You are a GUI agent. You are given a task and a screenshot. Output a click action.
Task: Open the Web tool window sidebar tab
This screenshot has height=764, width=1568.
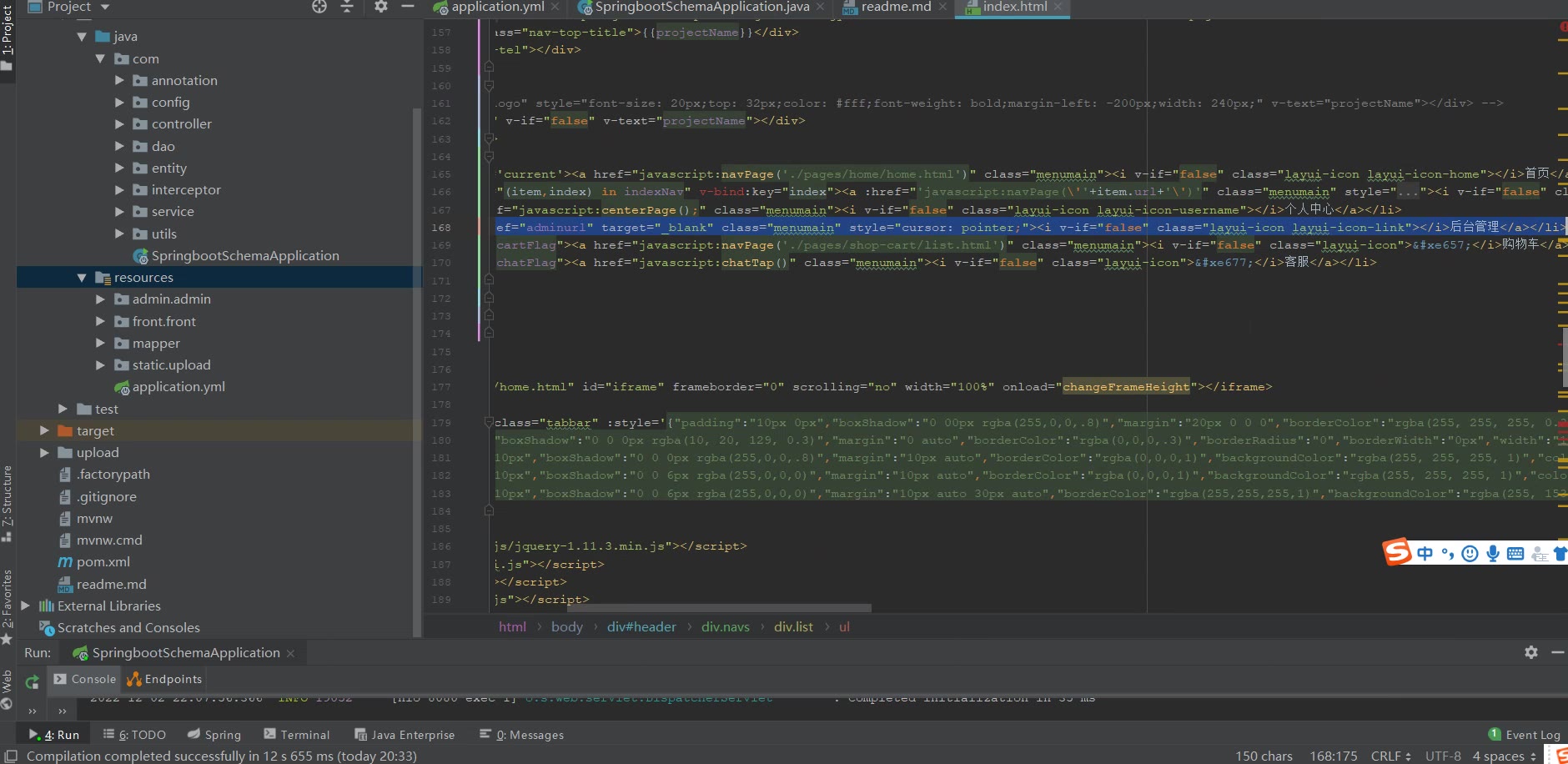click(x=7, y=688)
